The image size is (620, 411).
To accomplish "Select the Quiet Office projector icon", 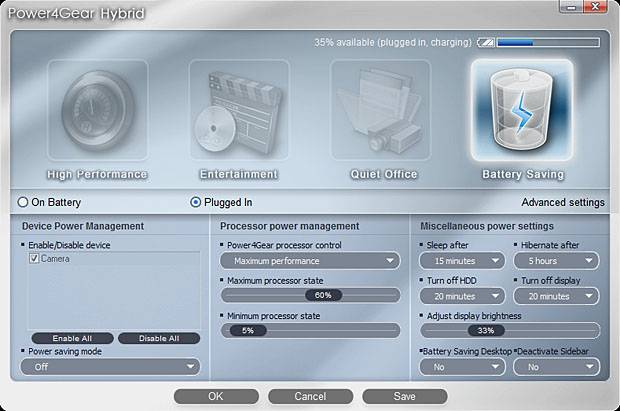I will coord(380,110).
